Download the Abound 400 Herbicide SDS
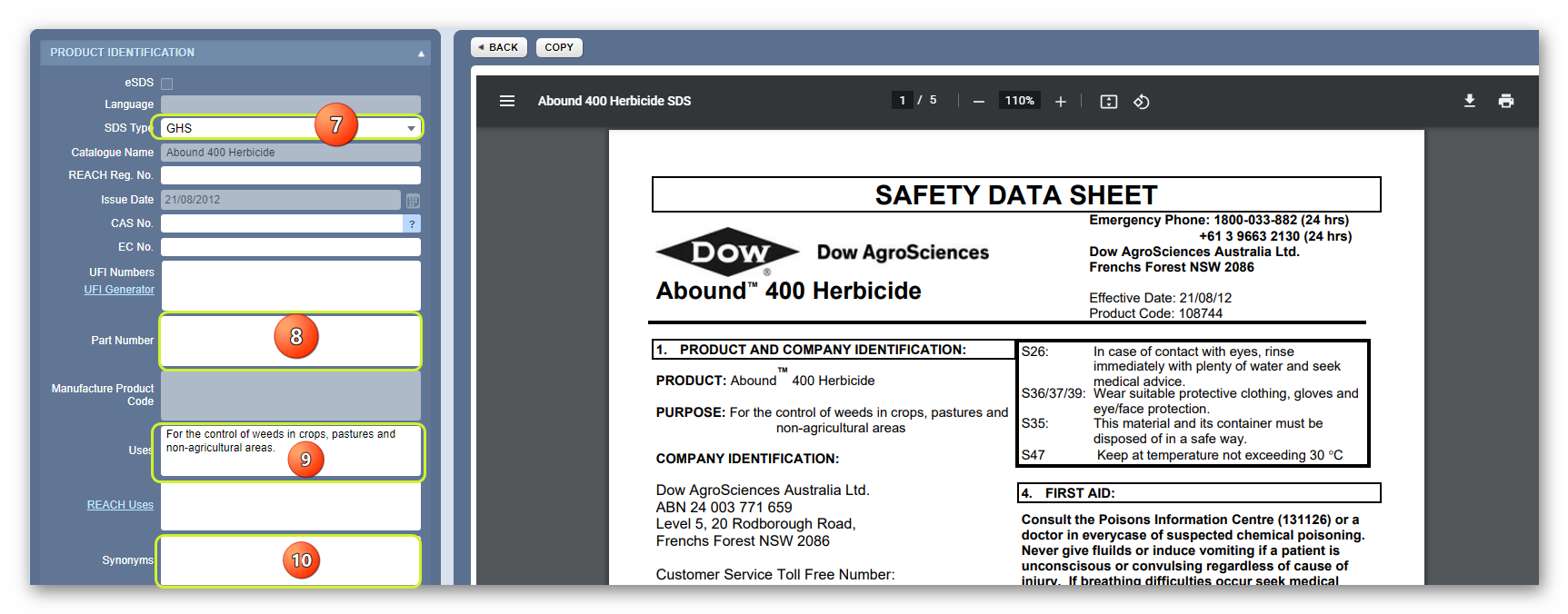 click(1470, 101)
